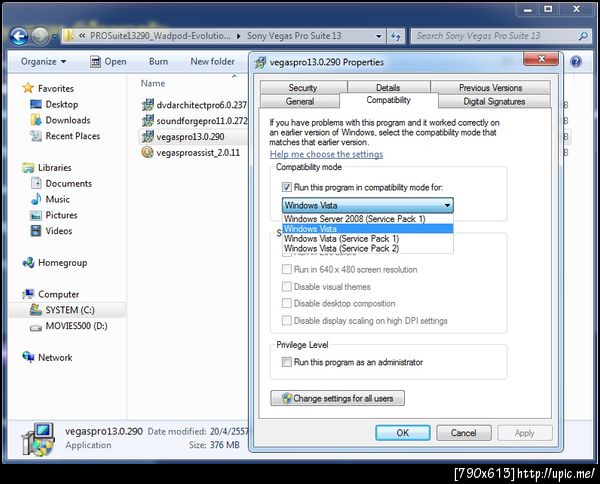The image size is (600, 484).
Task: Click the Explorer Forward arrow button
Action: 40,36
